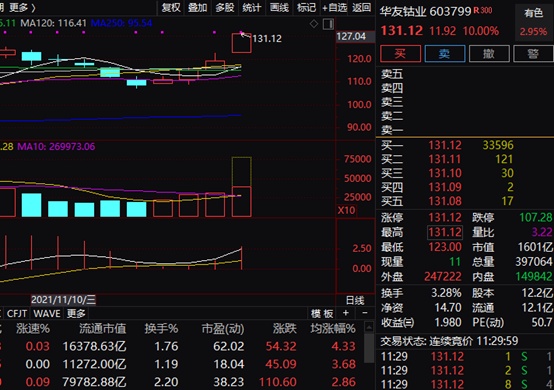Click the 买五 price 131.08
554x390 pixels.
[x=445, y=201]
